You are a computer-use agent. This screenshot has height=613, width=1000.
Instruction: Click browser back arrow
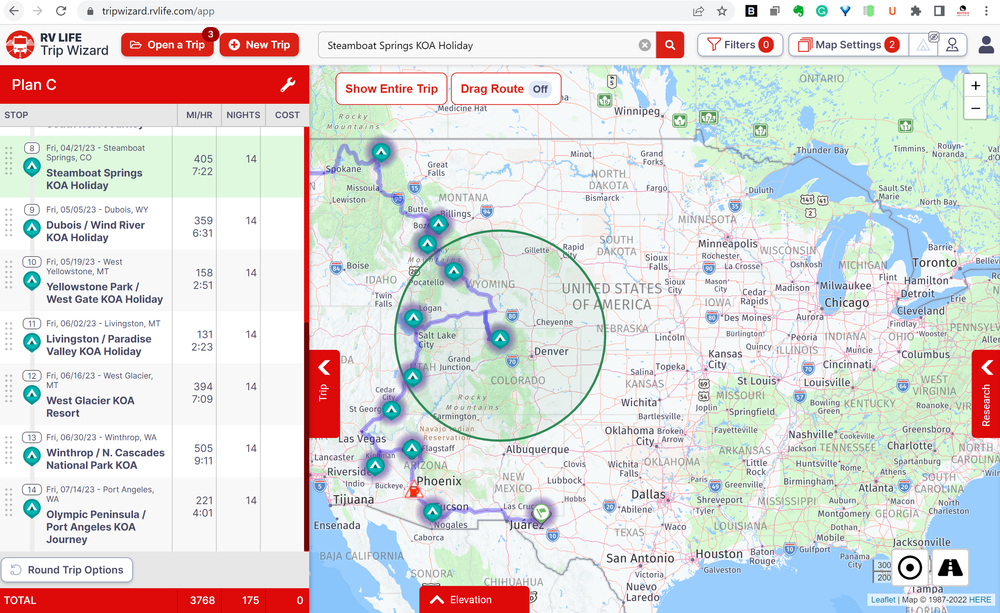[14, 11]
